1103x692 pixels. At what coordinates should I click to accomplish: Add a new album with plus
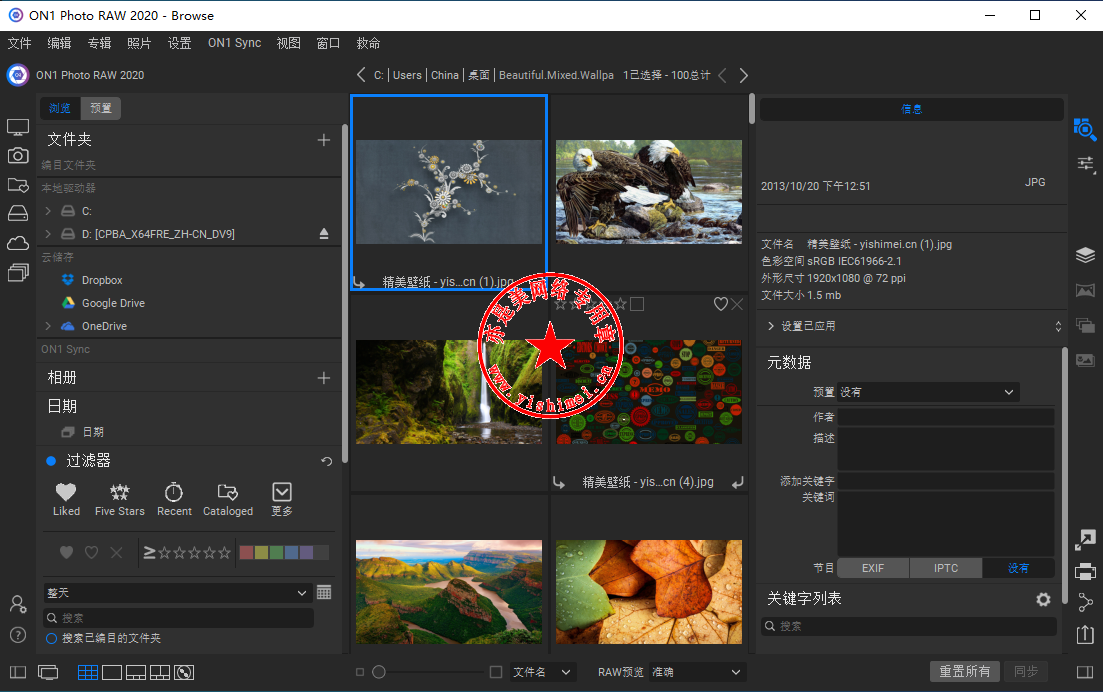coord(324,378)
